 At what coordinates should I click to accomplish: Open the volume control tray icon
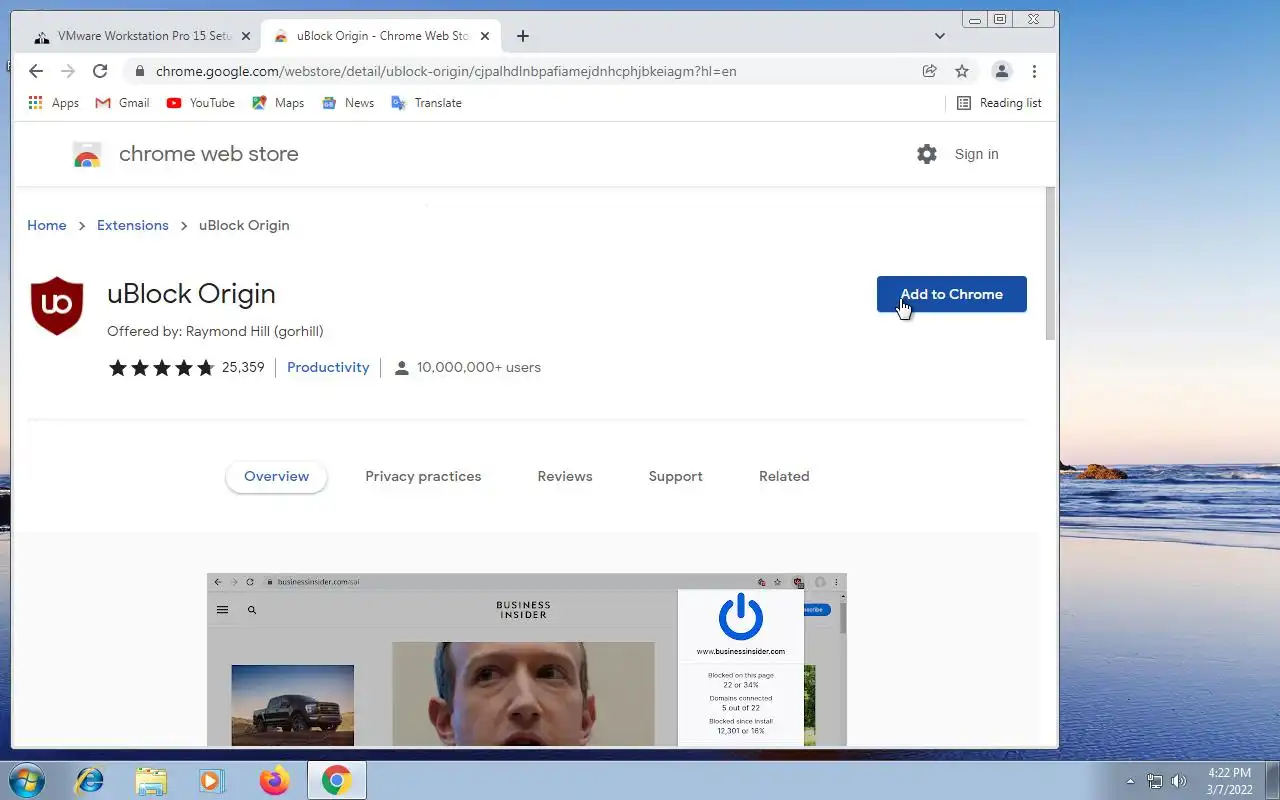pos(1178,781)
